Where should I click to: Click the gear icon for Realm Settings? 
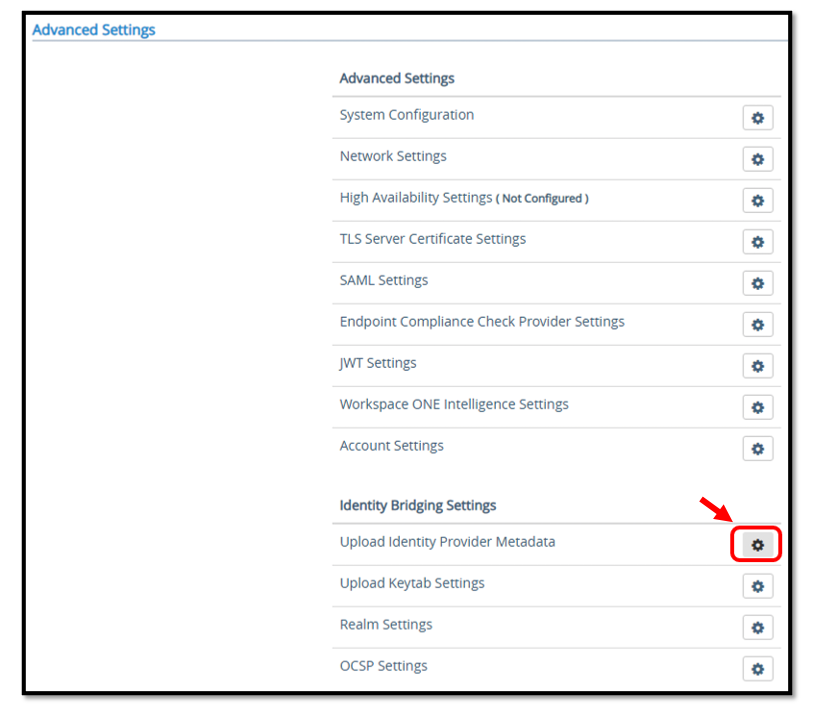pos(757,628)
